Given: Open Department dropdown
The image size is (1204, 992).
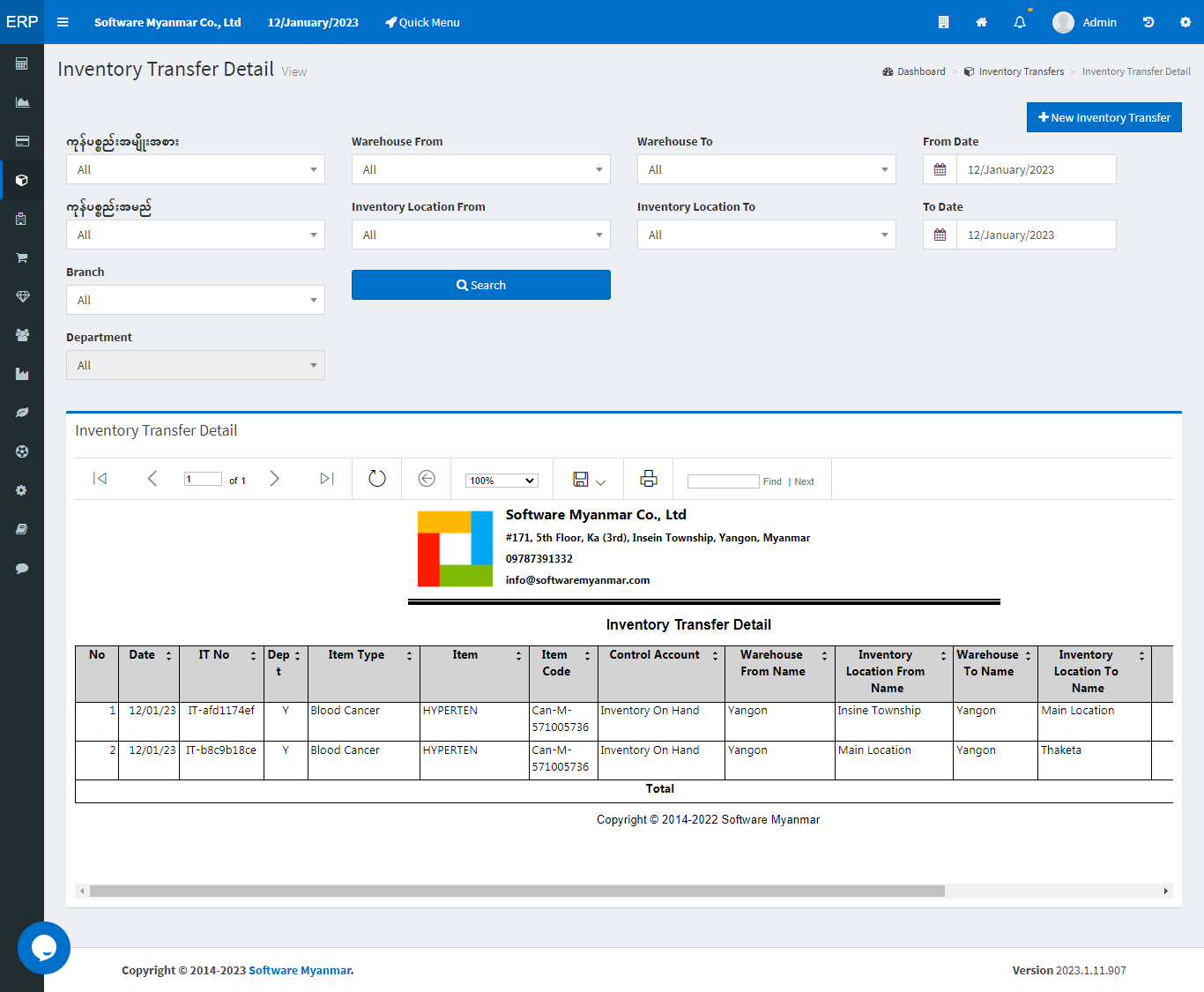Looking at the screenshot, I should tap(196, 365).
